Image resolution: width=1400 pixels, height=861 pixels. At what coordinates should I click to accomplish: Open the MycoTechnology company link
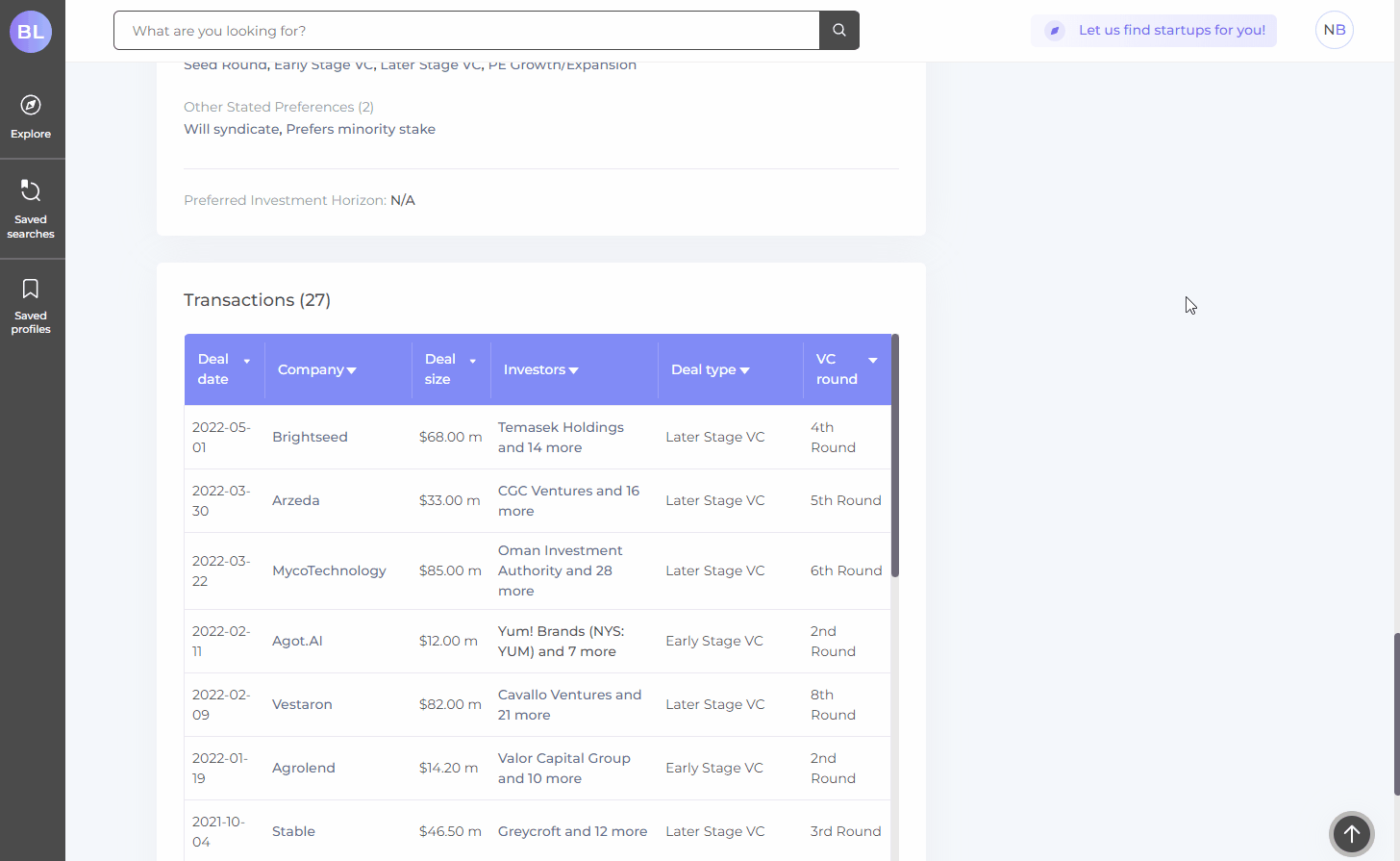pyautogui.click(x=329, y=570)
